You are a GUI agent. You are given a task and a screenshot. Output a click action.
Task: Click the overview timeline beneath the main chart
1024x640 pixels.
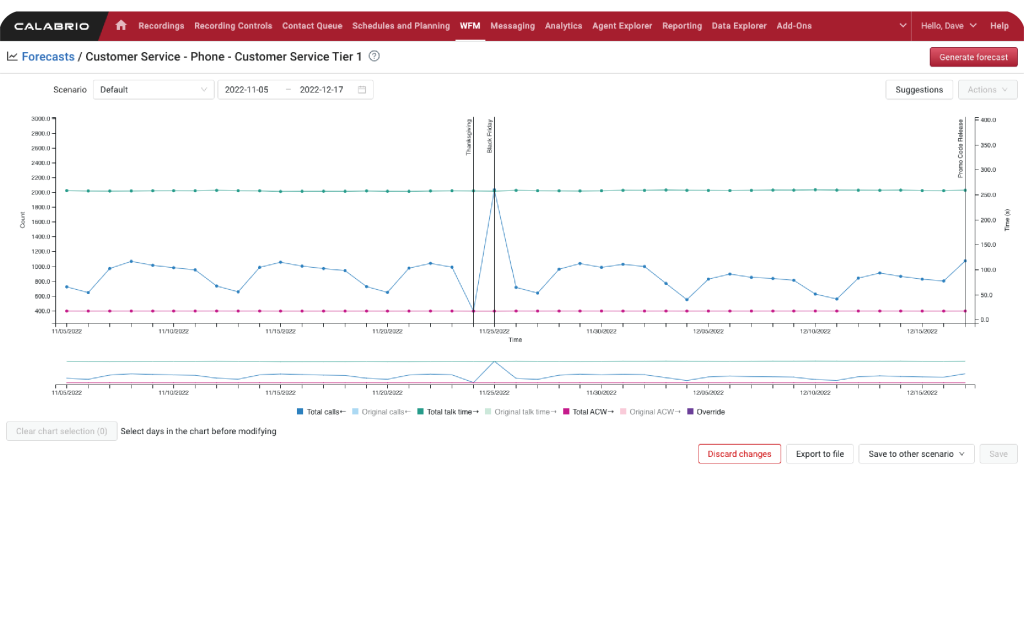tap(515, 370)
